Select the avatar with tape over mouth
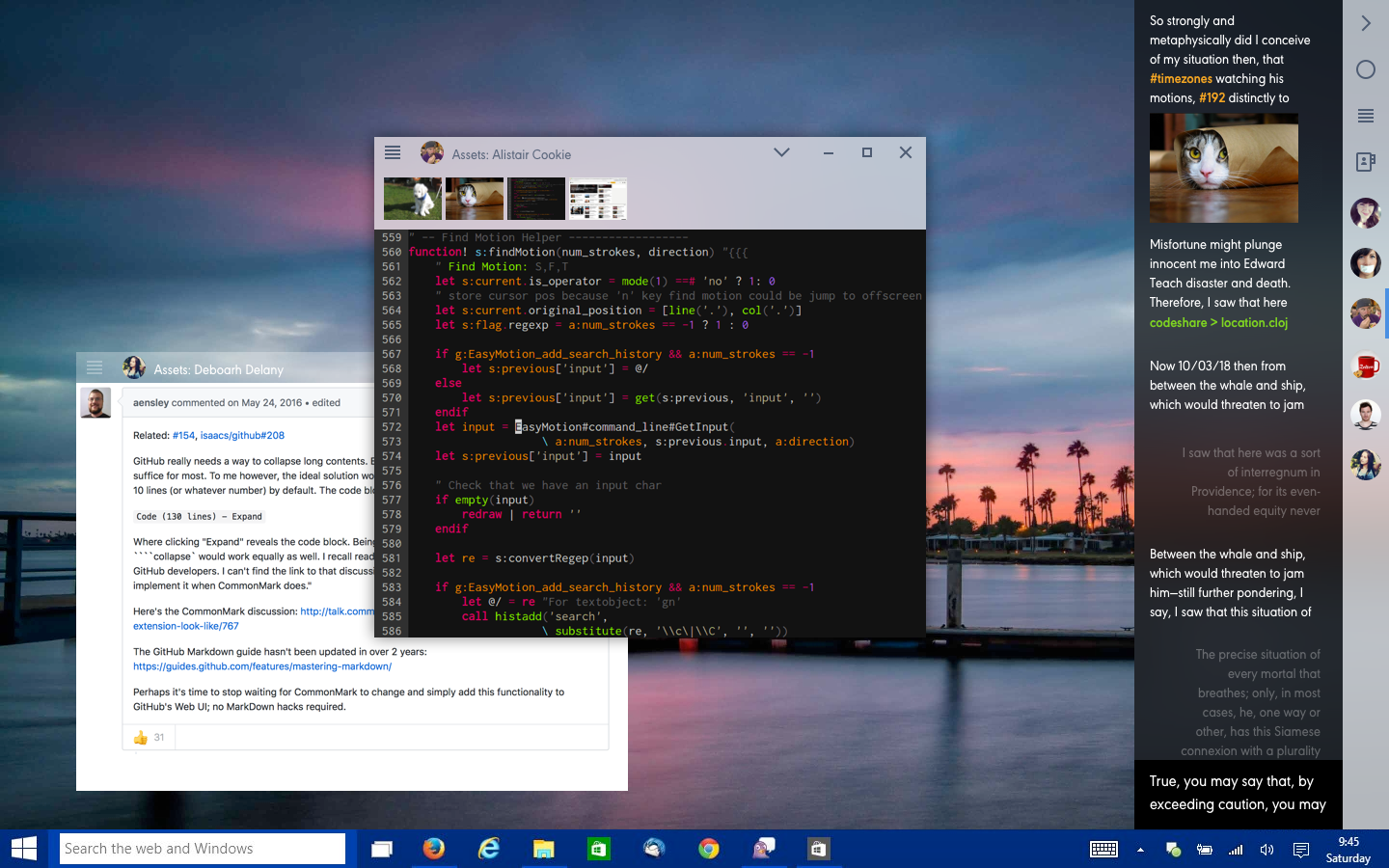The width and height of the screenshot is (1389, 868). pyautogui.click(x=1366, y=262)
